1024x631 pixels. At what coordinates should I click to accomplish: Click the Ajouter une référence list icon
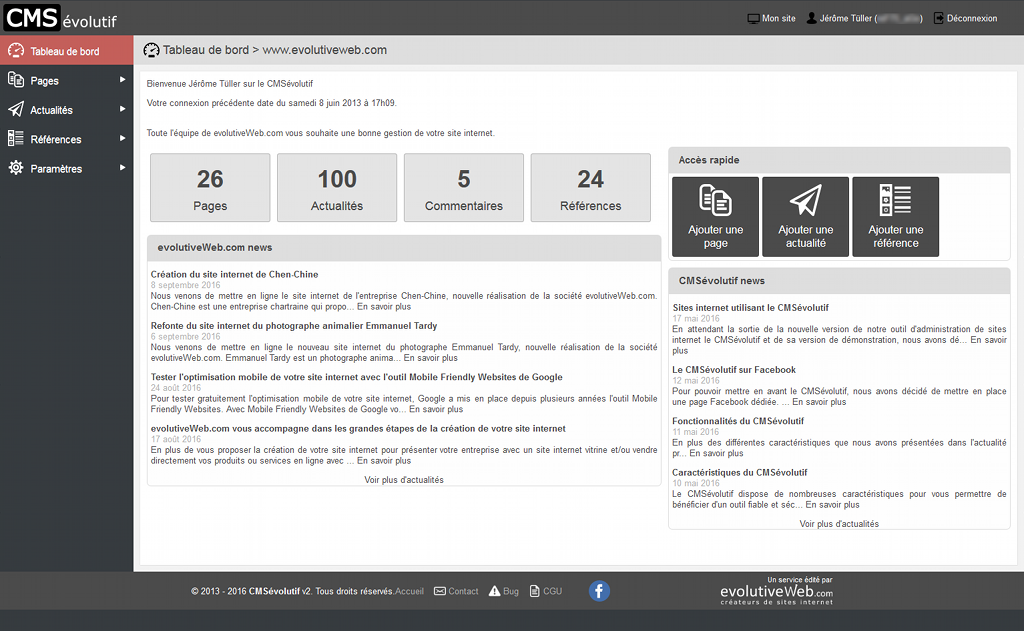tap(895, 200)
